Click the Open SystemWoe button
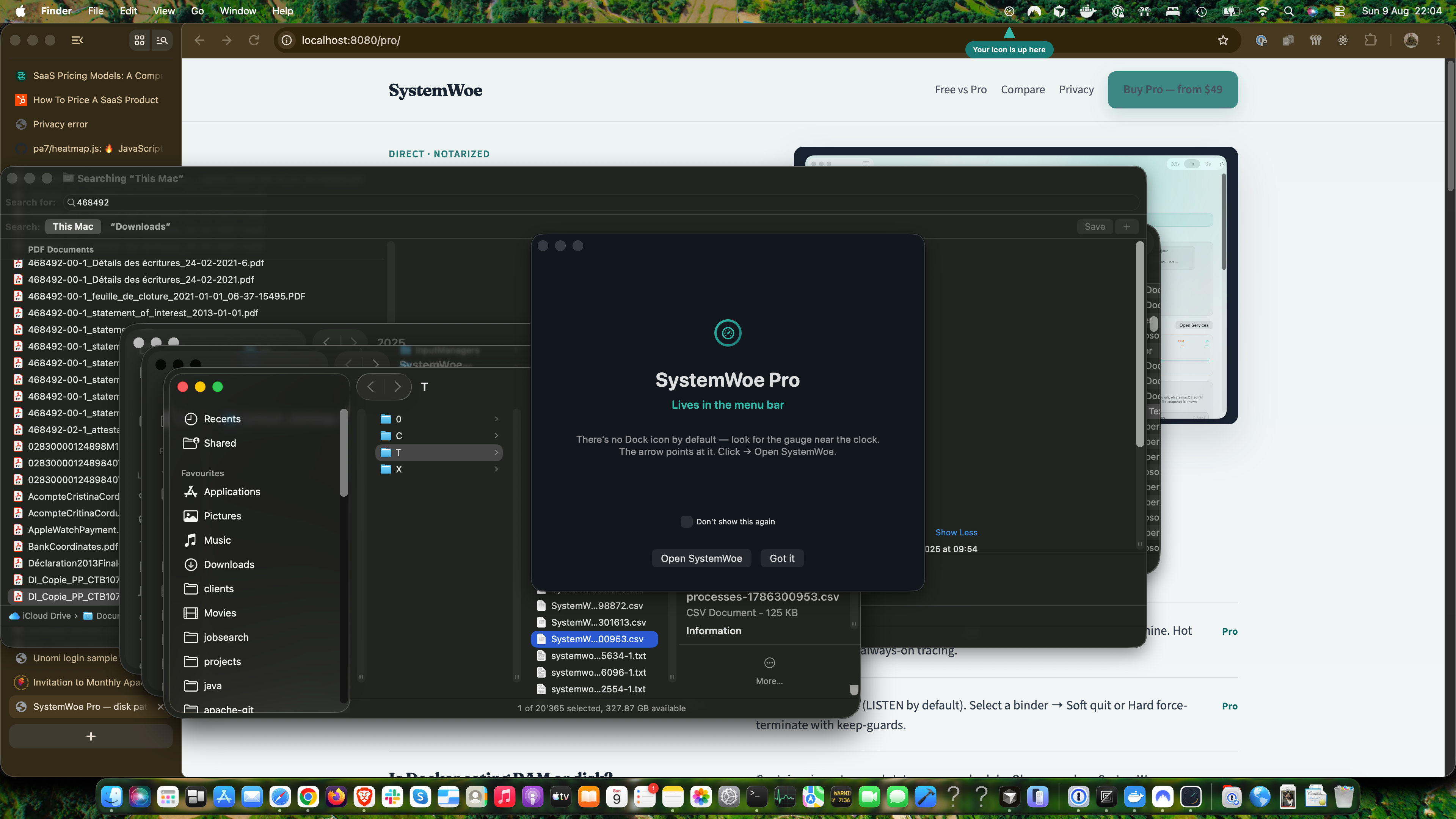This screenshot has width=1456, height=819. [701, 558]
